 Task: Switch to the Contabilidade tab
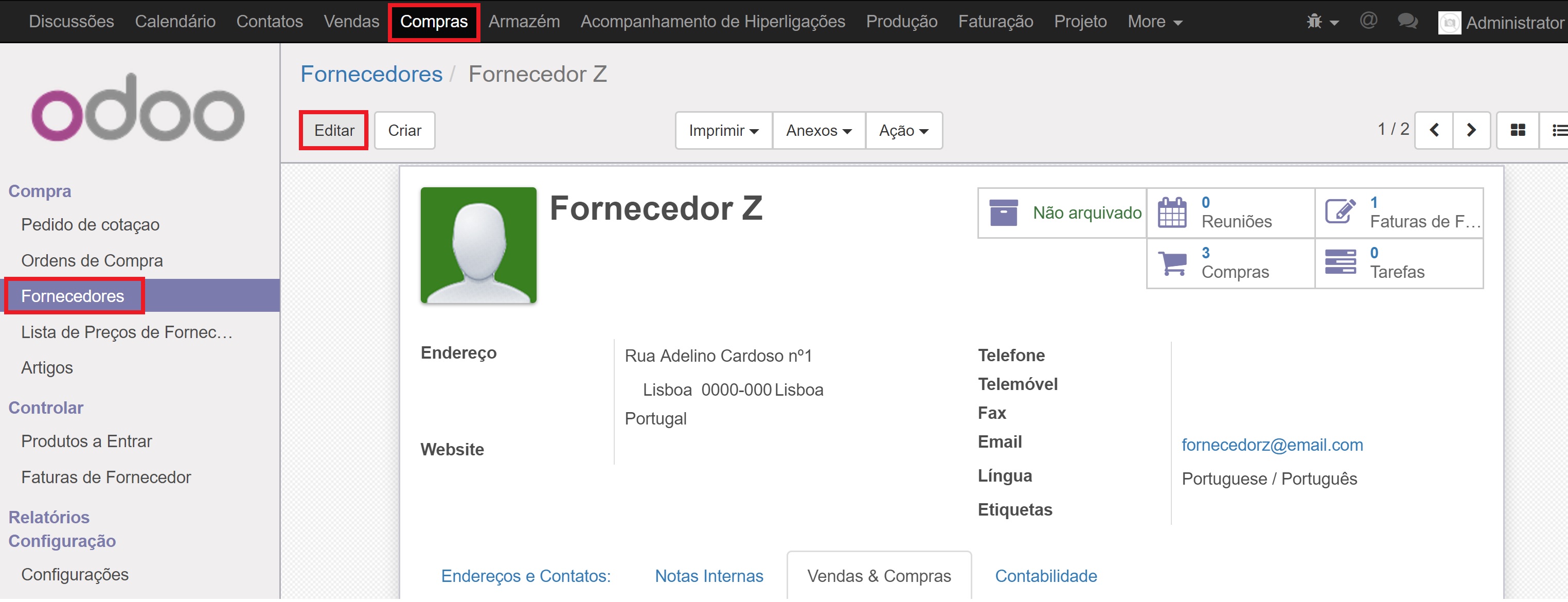(1045, 576)
